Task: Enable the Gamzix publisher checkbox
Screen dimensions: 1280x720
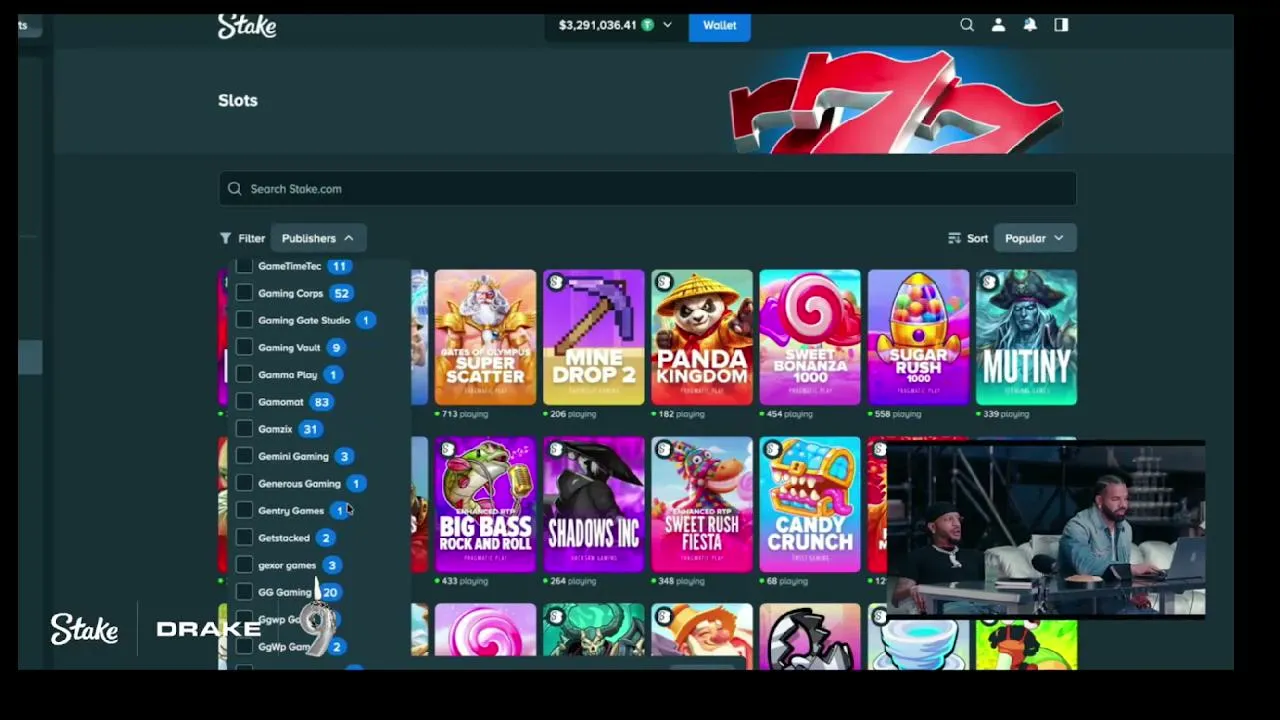Action: click(x=244, y=429)
